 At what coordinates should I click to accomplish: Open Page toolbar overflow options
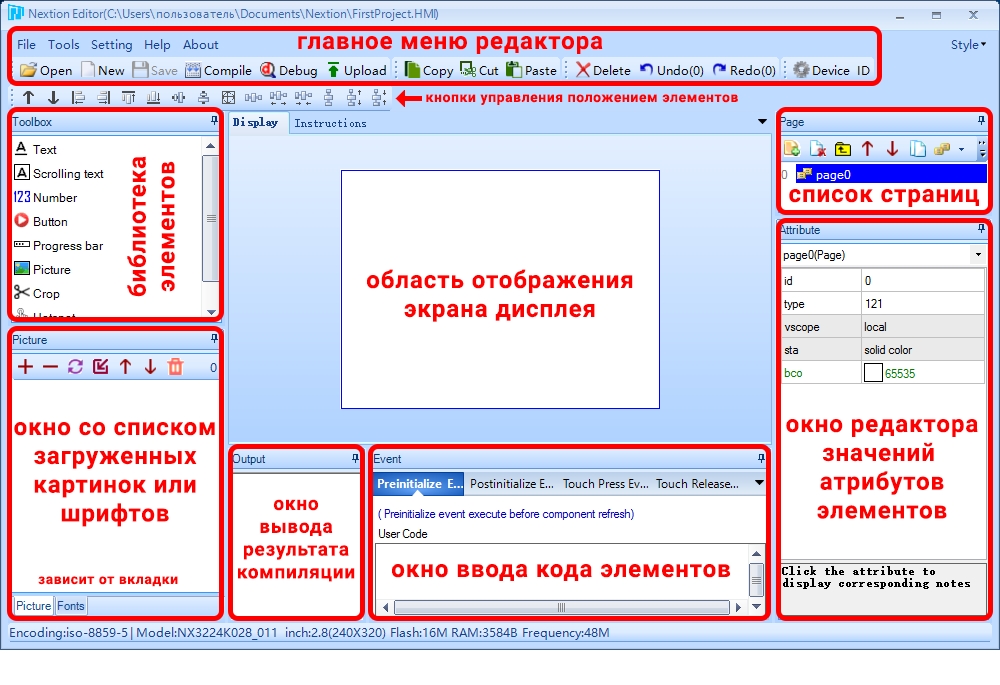pos(982,150)
